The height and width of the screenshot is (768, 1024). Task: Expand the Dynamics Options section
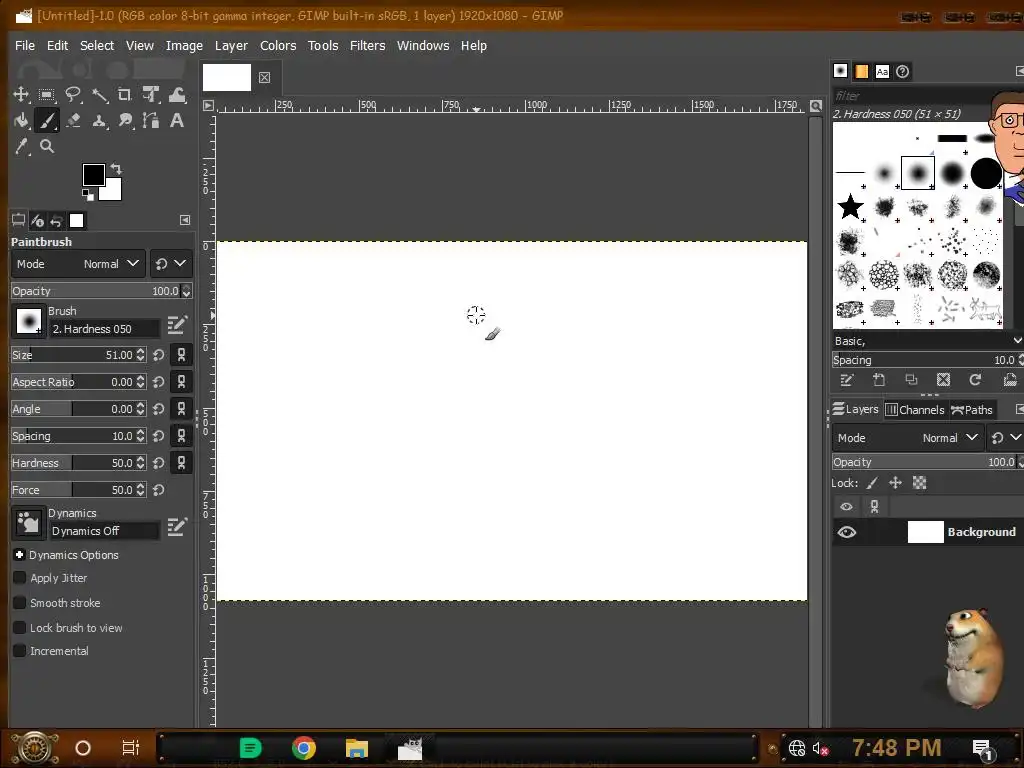tap(20, 555)
